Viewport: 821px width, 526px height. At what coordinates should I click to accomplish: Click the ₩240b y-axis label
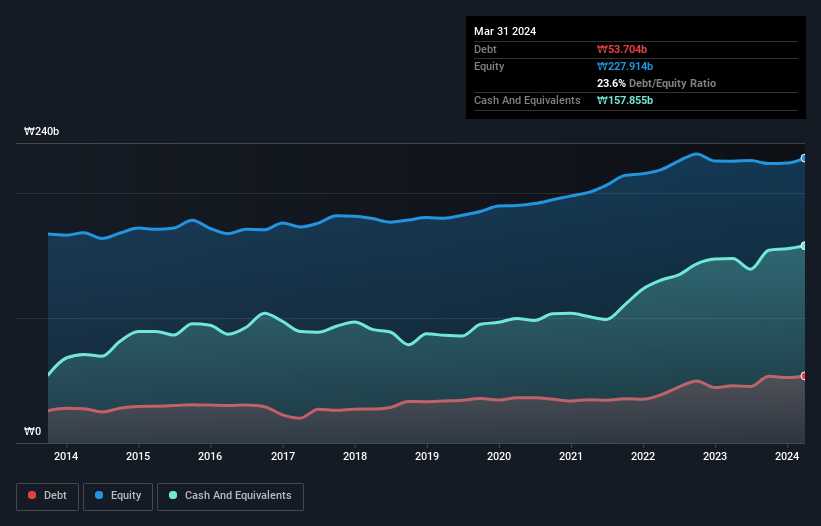(x=41, y=131)
